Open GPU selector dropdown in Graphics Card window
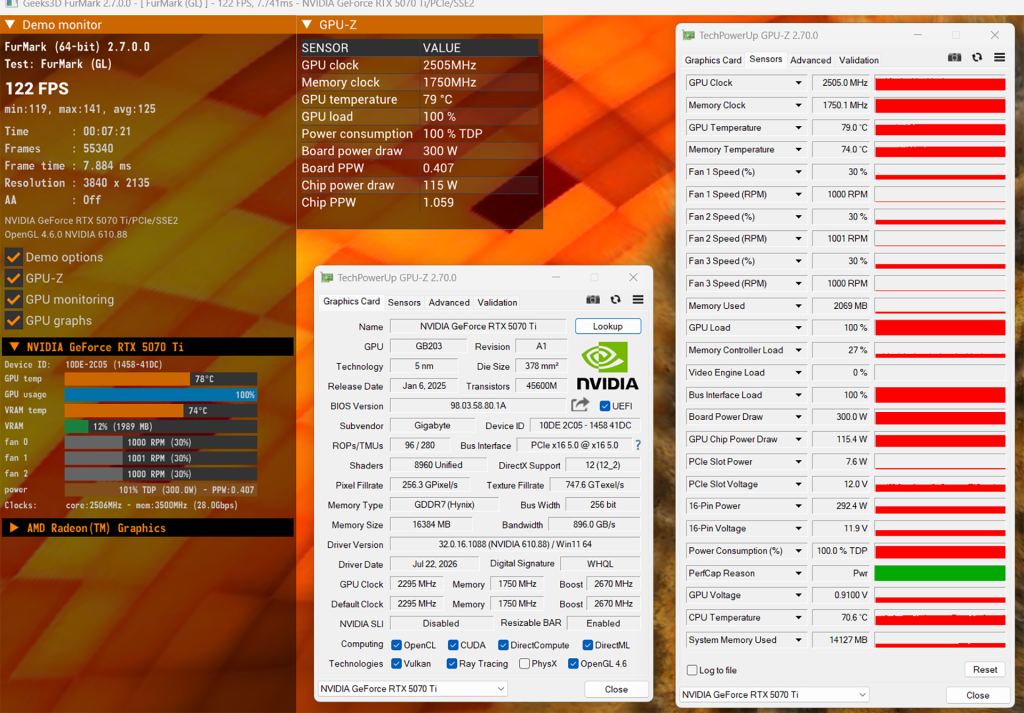 point(413,689)
